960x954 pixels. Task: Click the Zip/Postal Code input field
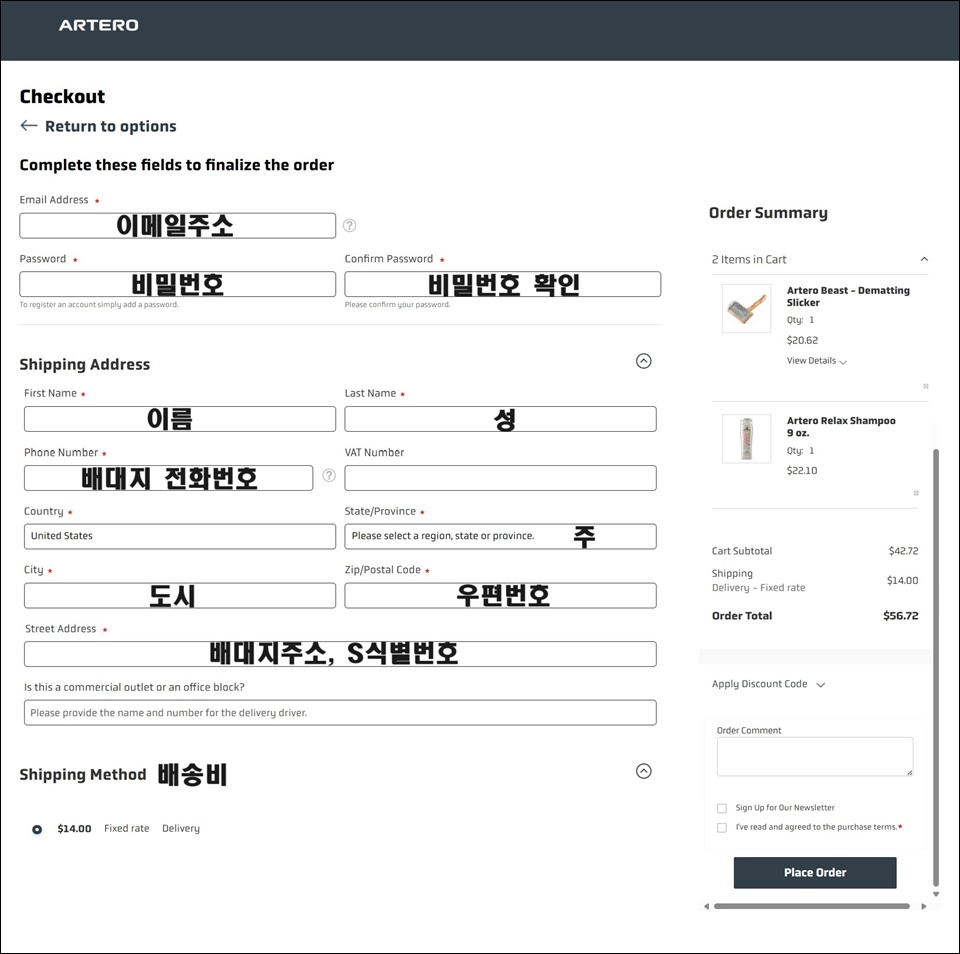(500, 595)
